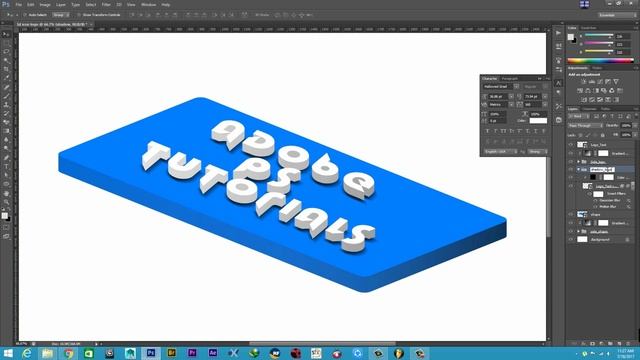Viewport: 640px width, 360px height.
Task: Open the Image menu
Action: point(45,4)
